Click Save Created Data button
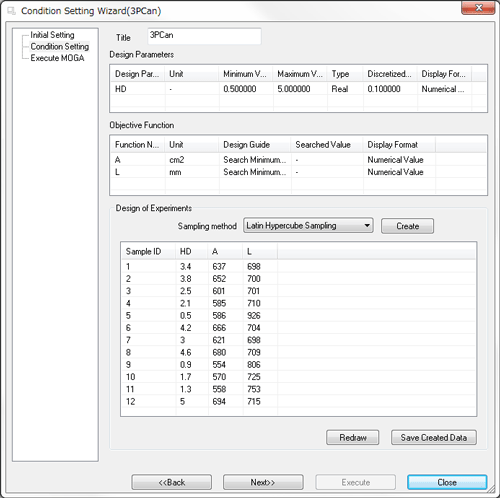Screen dimensions: 500x498 coord(434,437)
